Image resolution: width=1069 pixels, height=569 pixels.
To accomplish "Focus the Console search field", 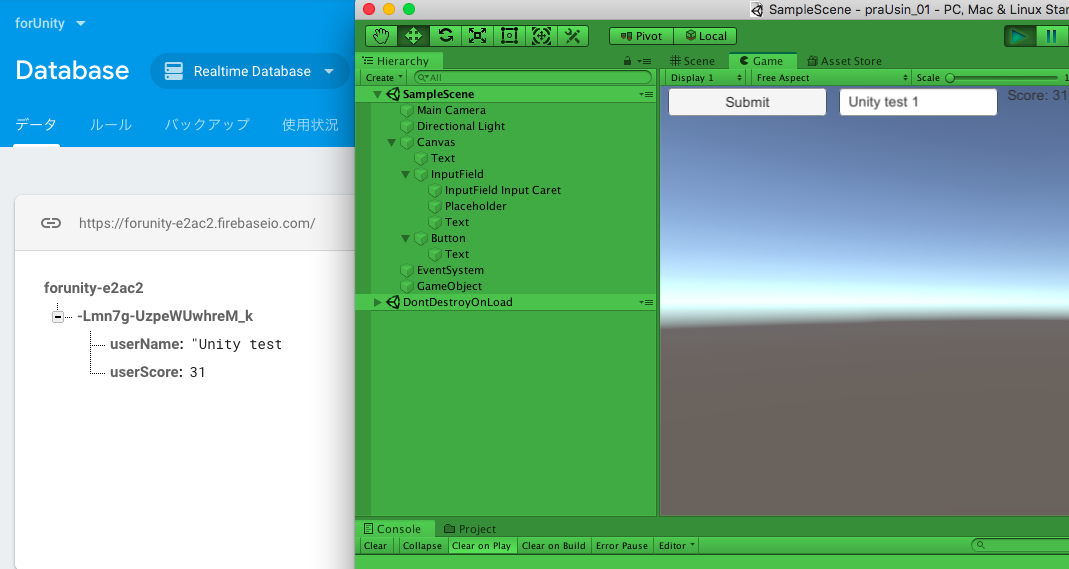I will pyautogui.click(x=1020, y=545).
